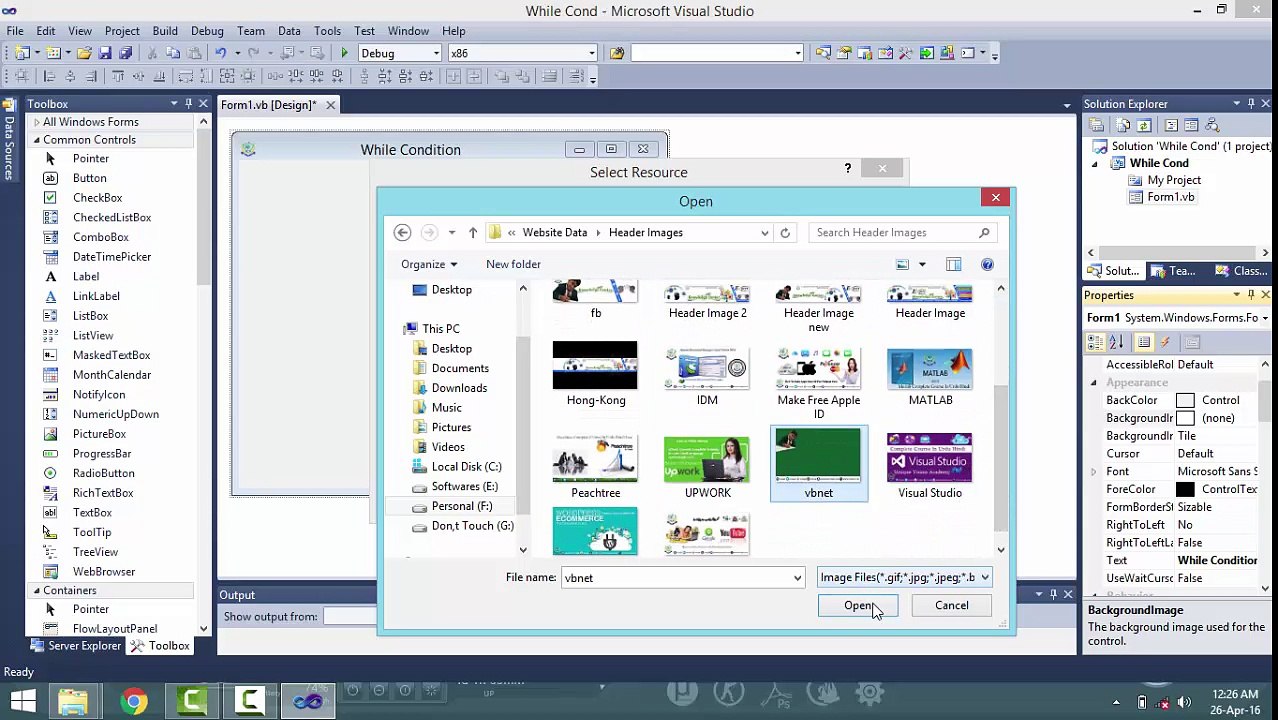This screenshot has height=720, width=1278.
Task: Click Refresh icon in Solution Explorer toolbar
Action: click(x=1144, y=125)
